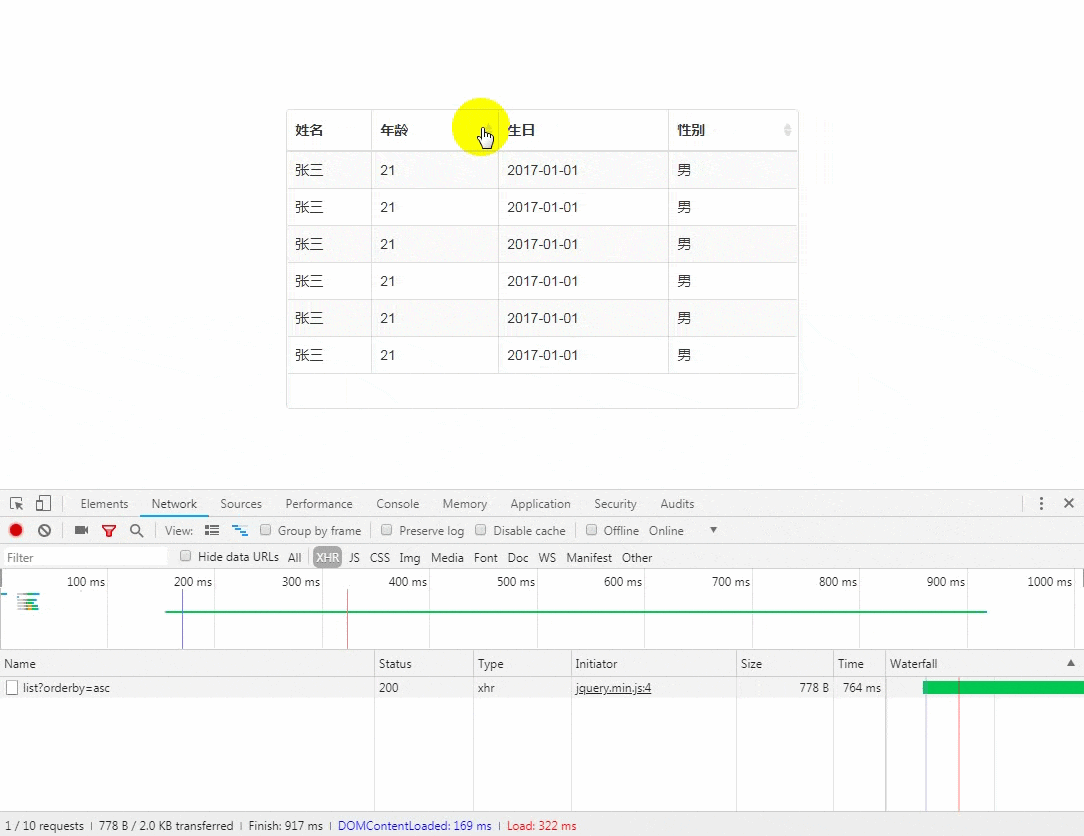Image resolution: width=1084 pixels, height=836 pixels.
Task: Open DevTools three-dot customize menu
Action: 1041,503
